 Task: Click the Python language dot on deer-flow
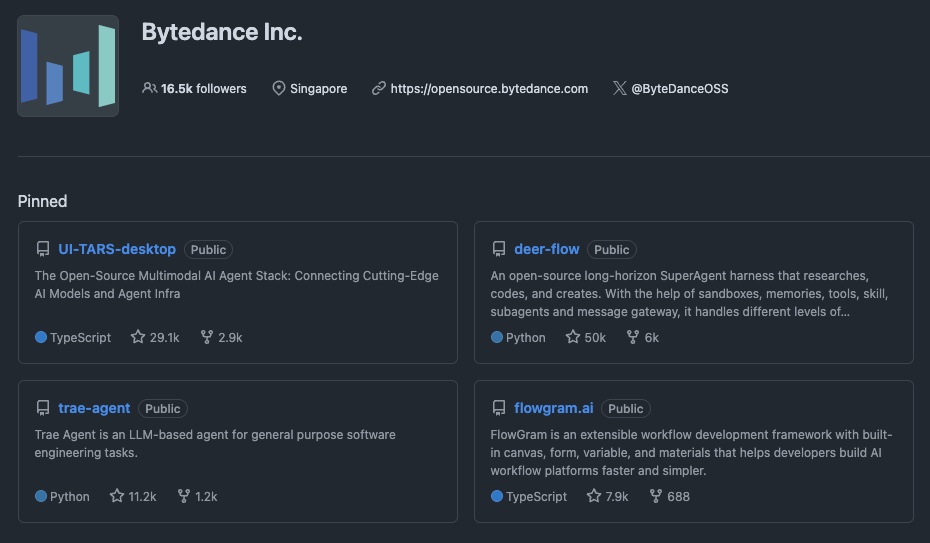click(x=497, y=337)
